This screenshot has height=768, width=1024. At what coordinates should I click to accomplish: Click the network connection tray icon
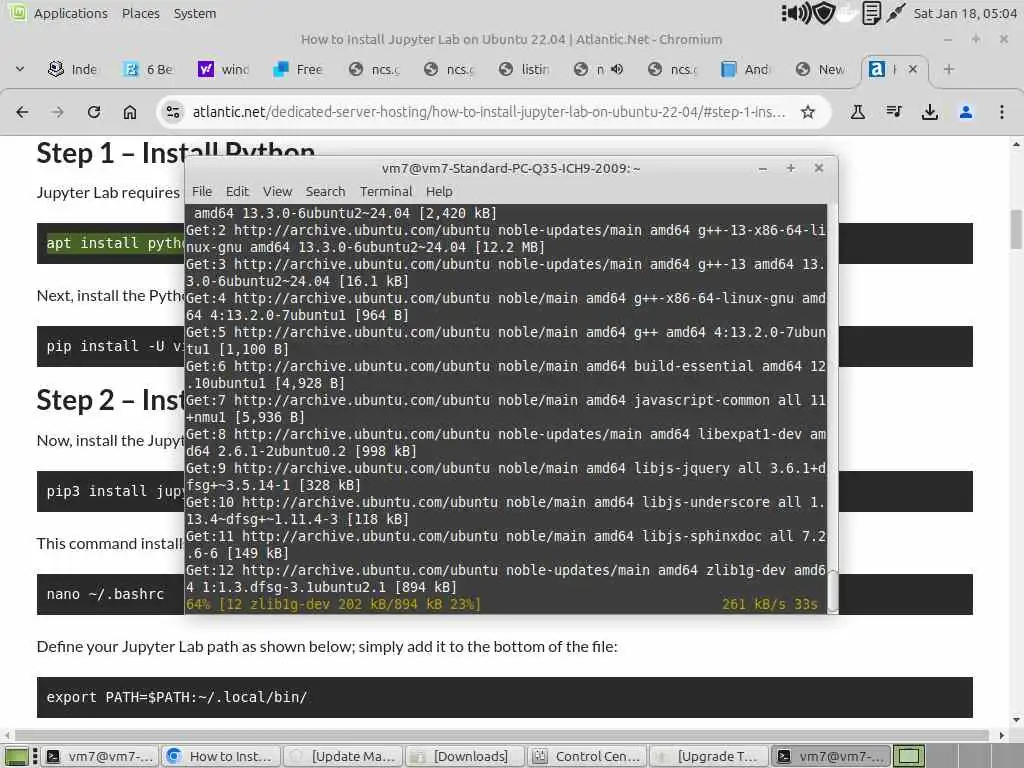(x=895, y=13)
